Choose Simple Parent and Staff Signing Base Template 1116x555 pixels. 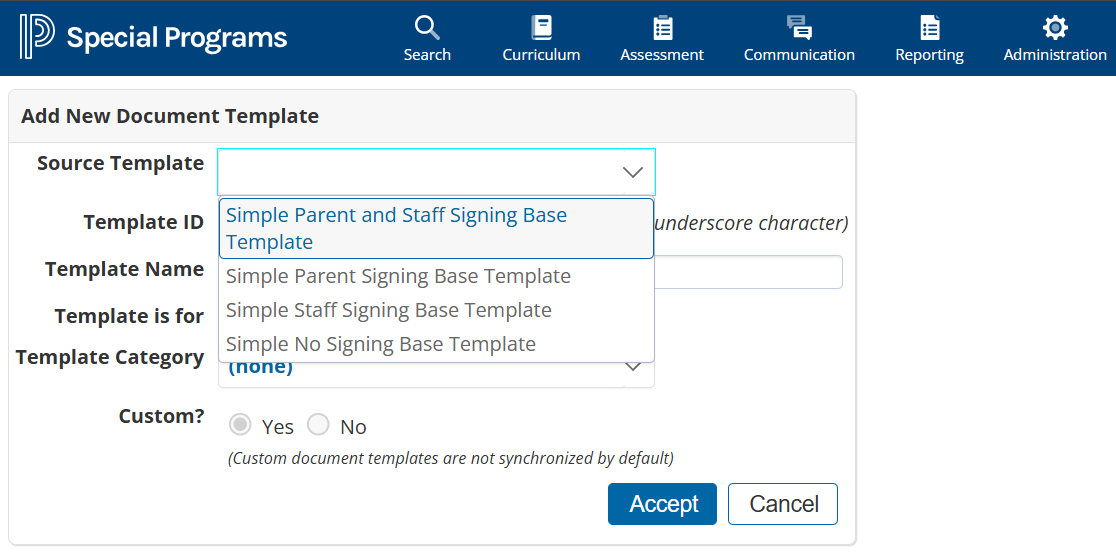click(x=396, y=228)
